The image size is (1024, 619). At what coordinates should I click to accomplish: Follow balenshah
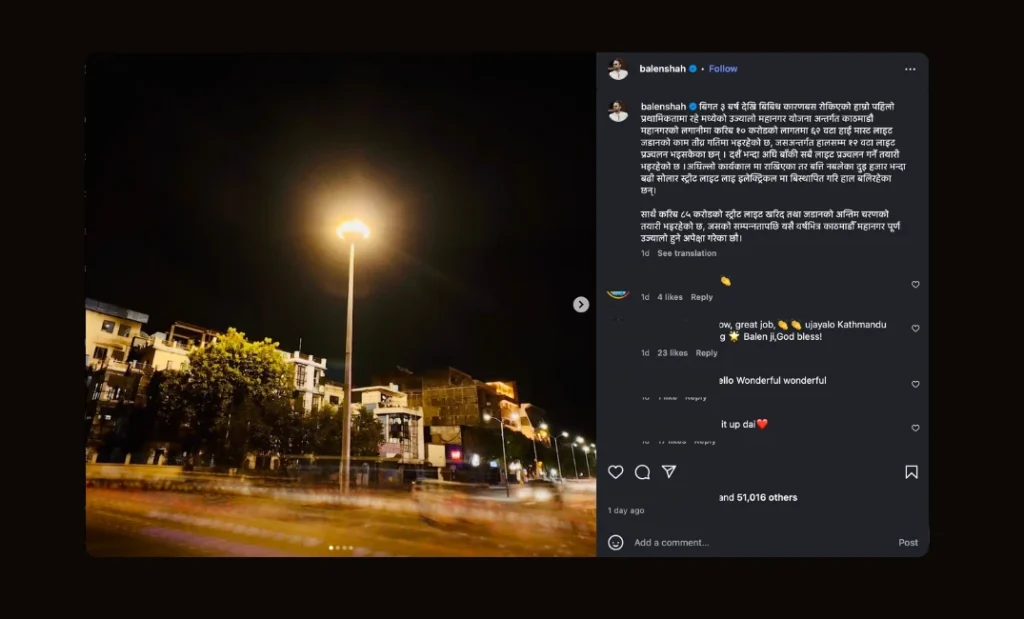[723, 69]
